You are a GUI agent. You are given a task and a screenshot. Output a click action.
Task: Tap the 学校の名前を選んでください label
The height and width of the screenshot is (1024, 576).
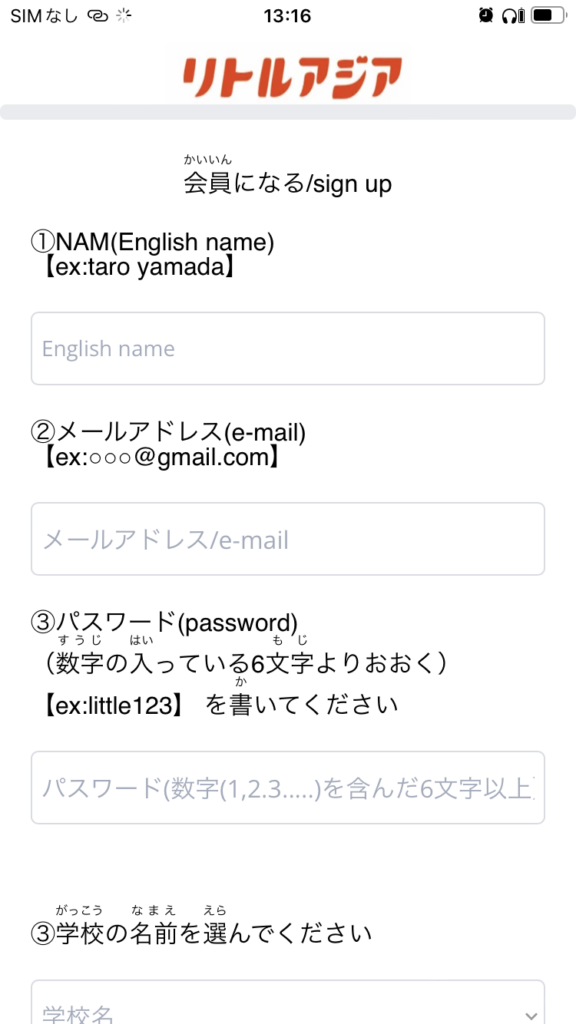(x=202, y=935)
